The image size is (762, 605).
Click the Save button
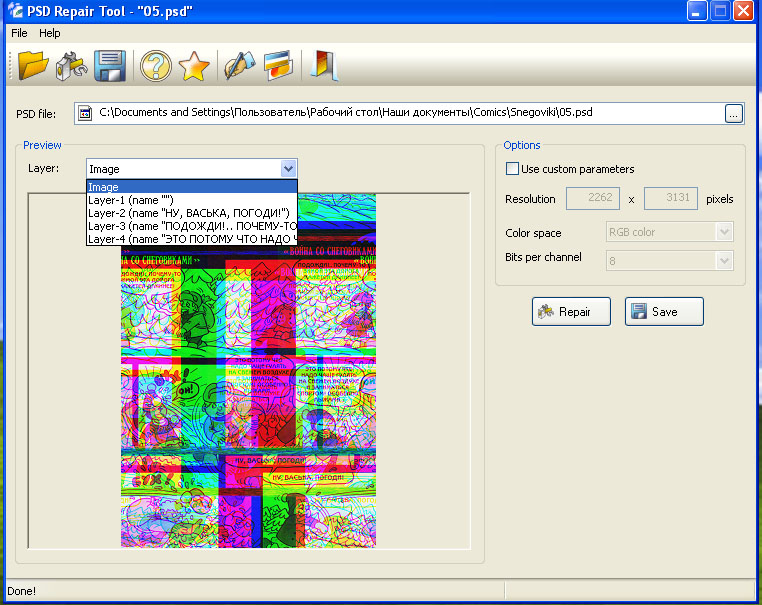click(664, 311)
